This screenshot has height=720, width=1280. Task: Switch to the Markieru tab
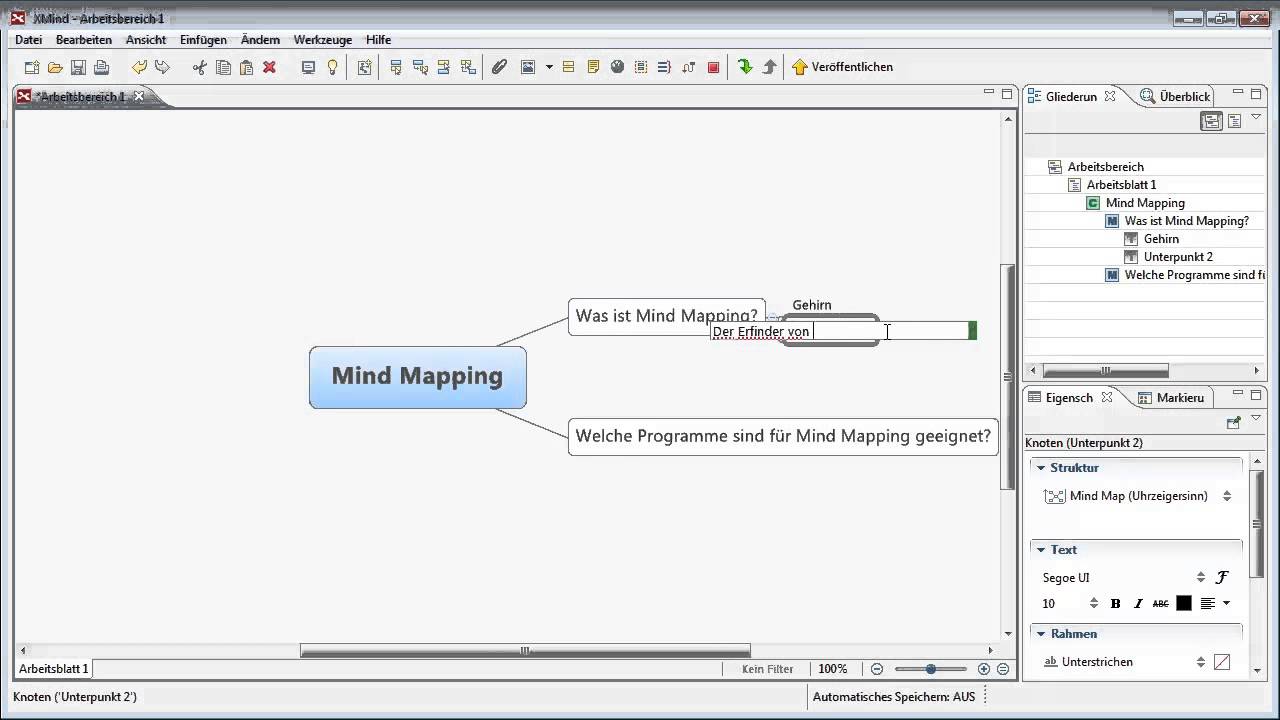point(1171,397)
